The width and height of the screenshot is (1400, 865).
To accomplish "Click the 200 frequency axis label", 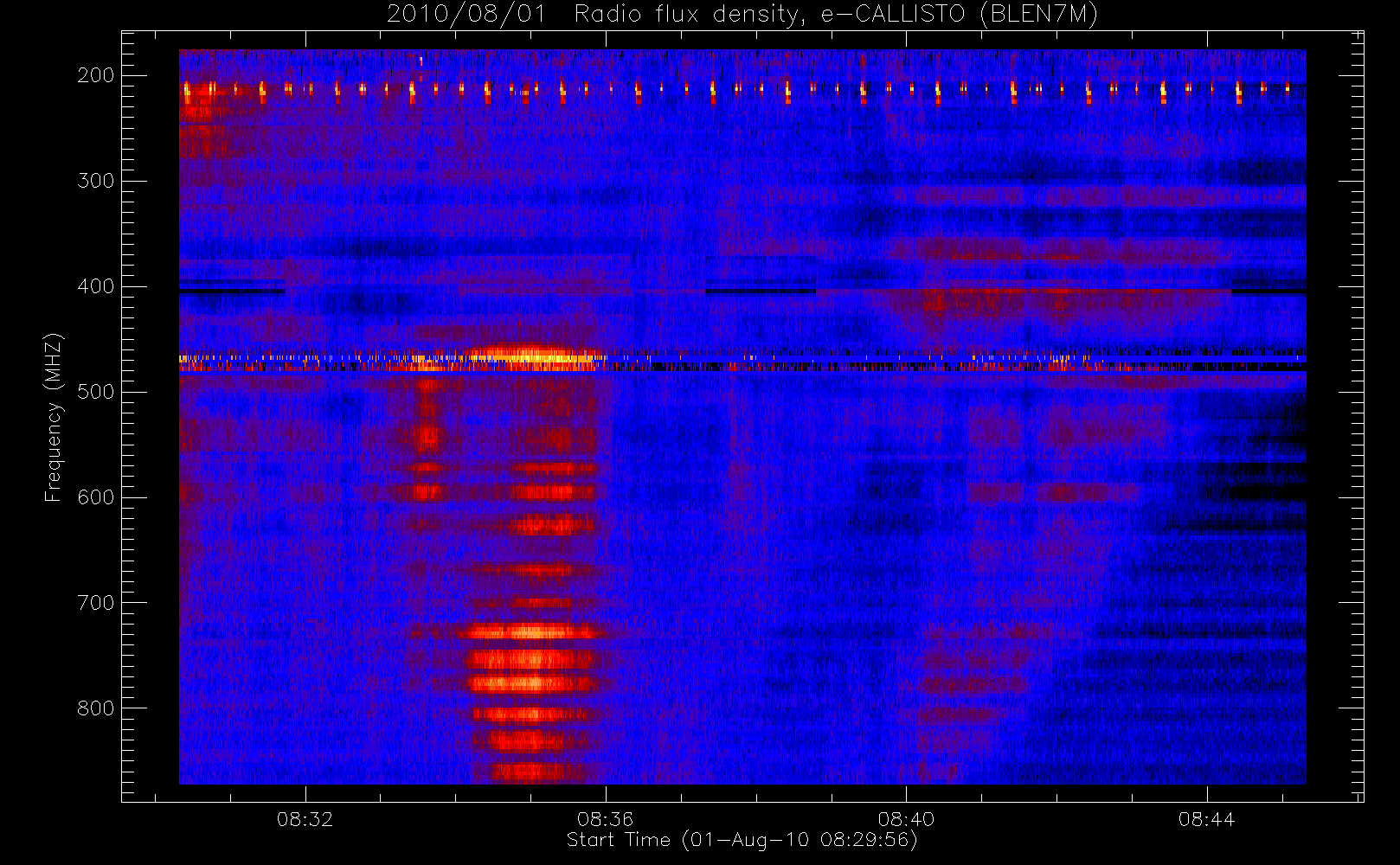I will 95,75.
